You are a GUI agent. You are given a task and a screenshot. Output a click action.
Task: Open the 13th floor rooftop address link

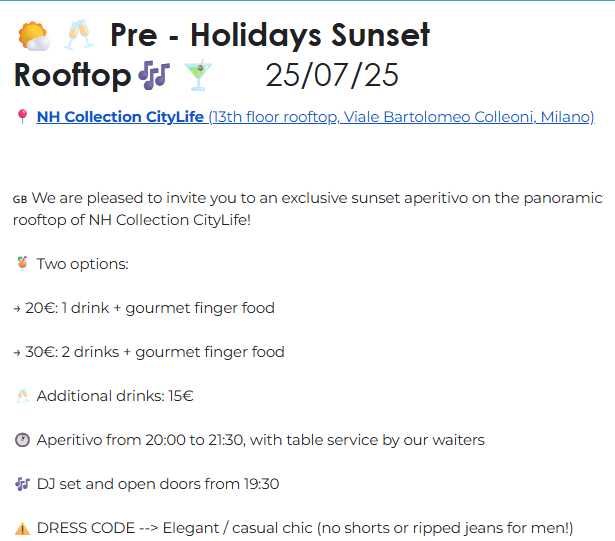pos(402,117)
